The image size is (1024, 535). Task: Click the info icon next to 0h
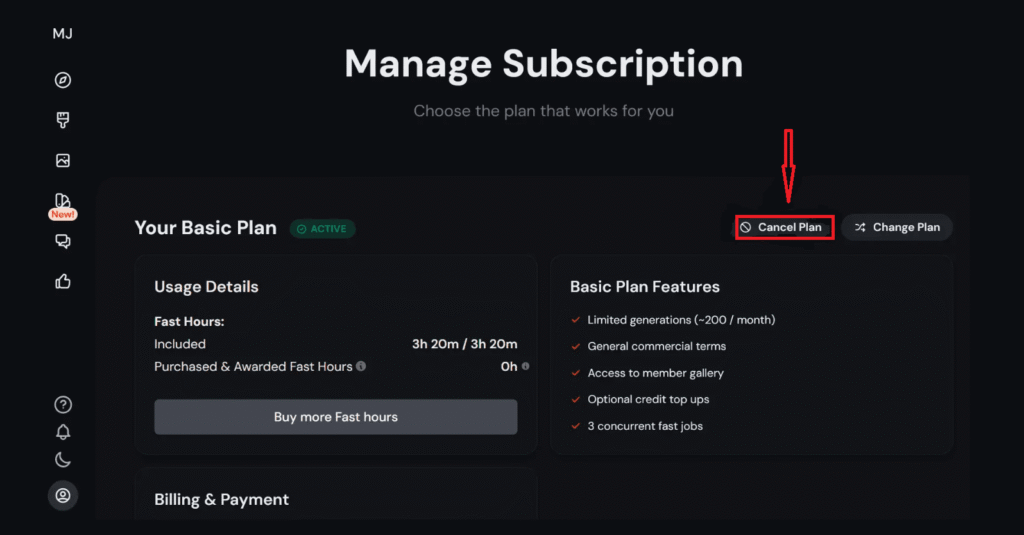tap(526, 366)
